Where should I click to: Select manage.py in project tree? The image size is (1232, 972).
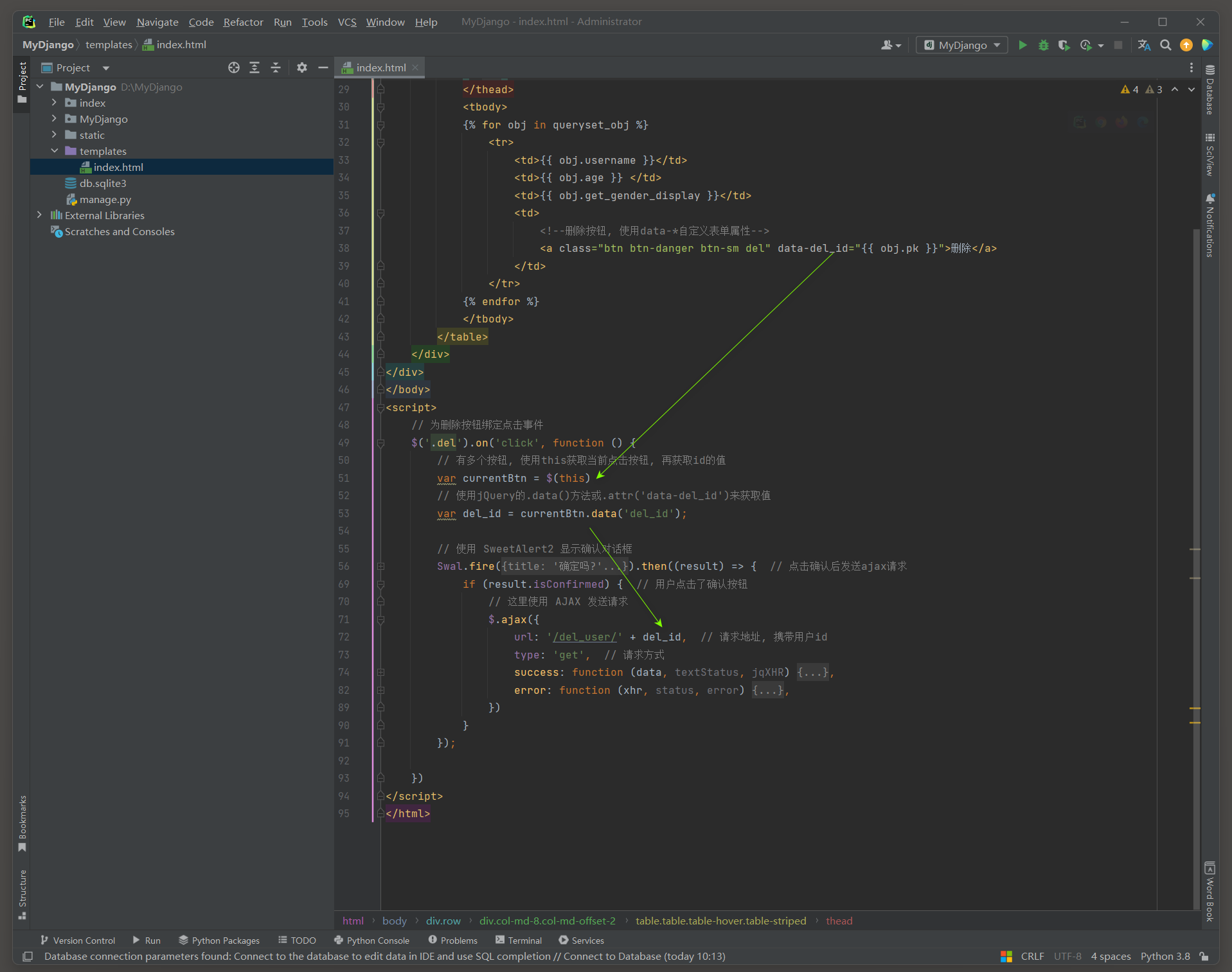tap(105, 199)
